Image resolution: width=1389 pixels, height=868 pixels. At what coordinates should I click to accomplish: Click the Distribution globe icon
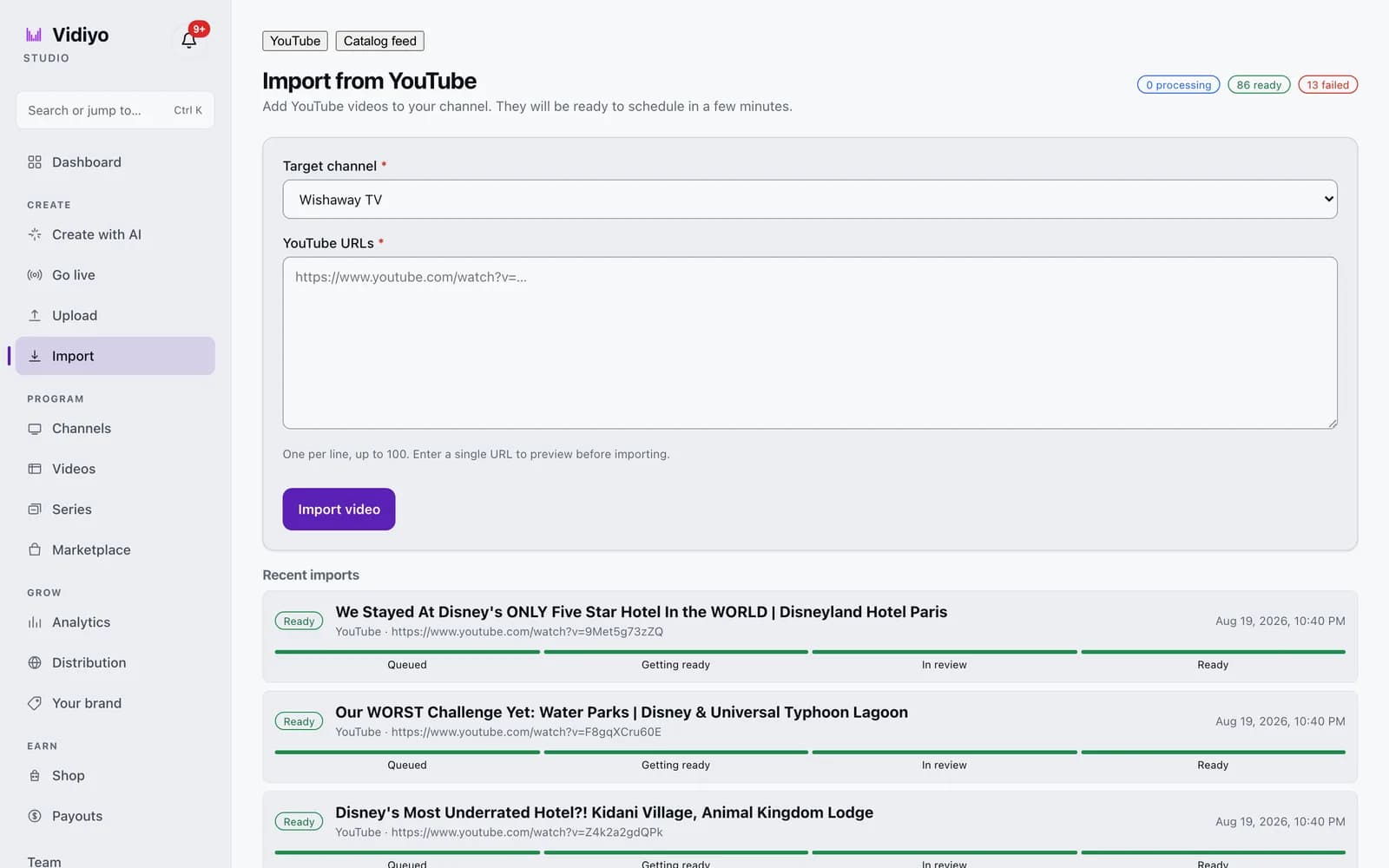click(x=35, y=663)
